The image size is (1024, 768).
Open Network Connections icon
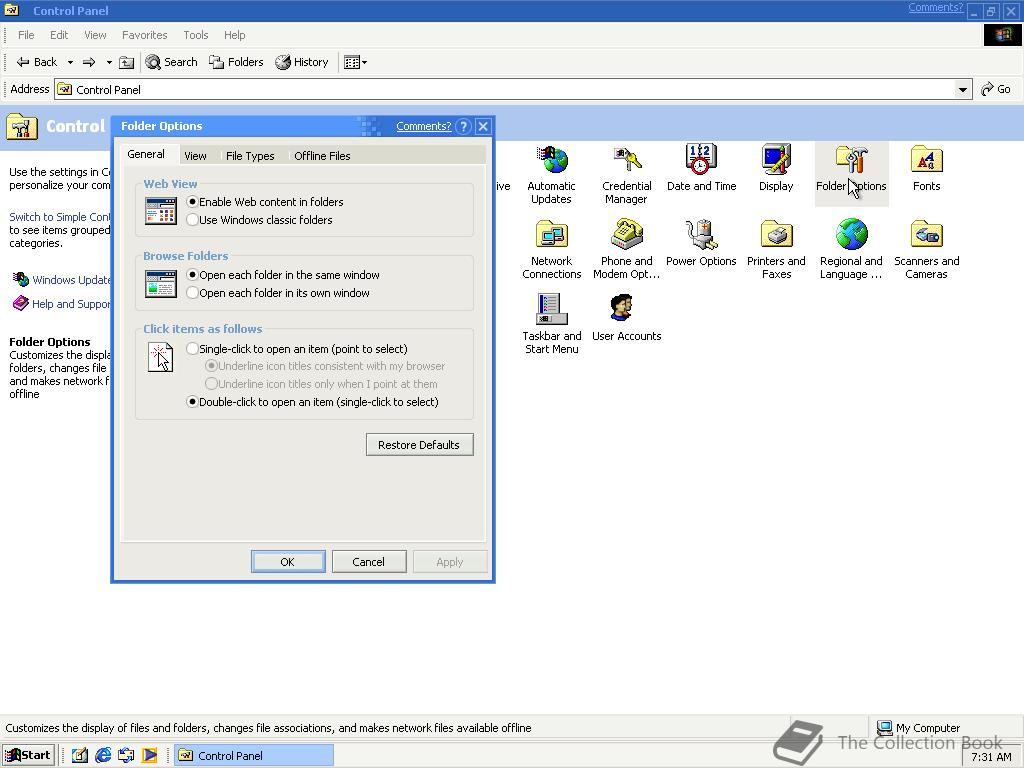[x=551, y=249]
